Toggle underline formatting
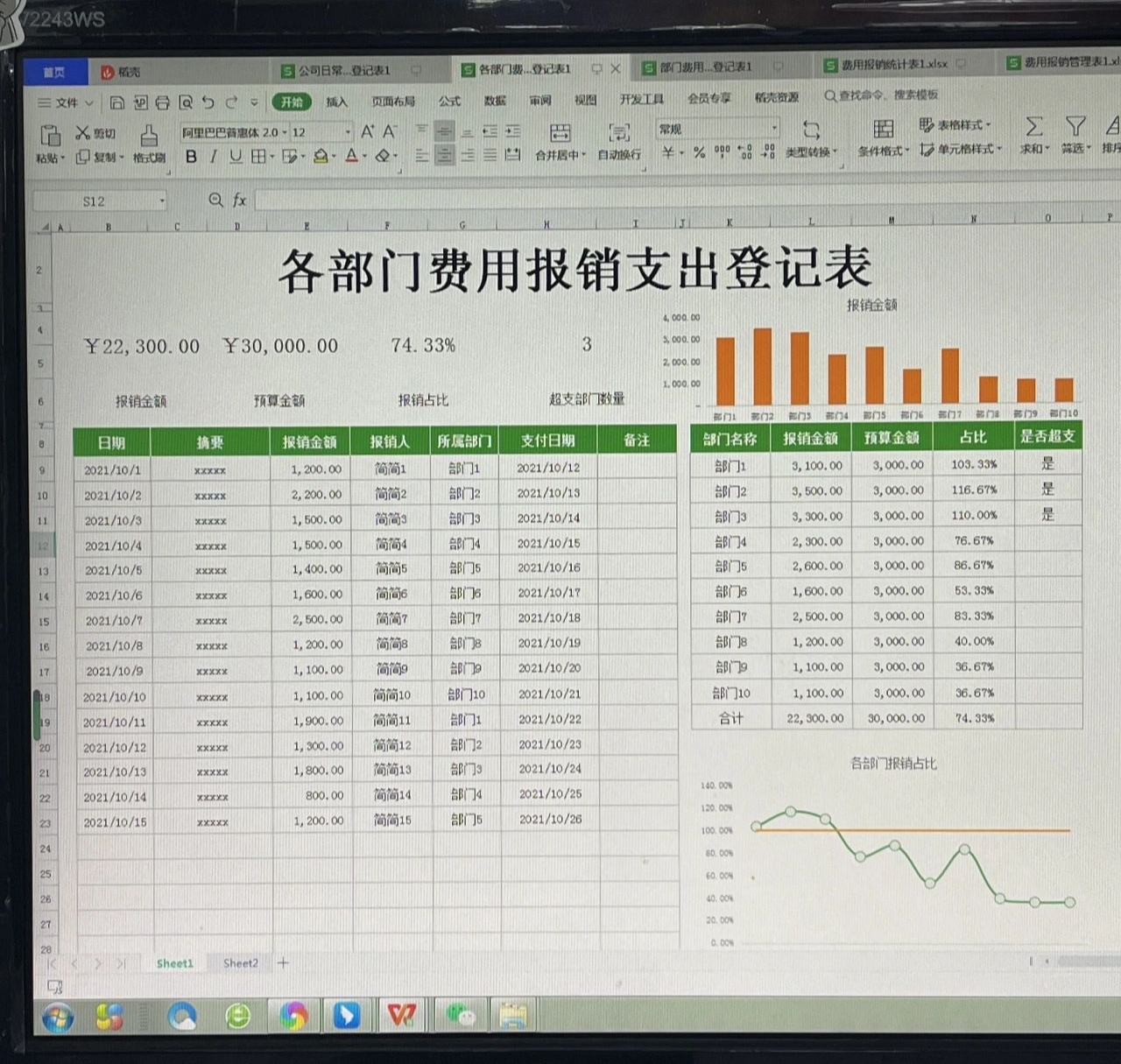 234,158
